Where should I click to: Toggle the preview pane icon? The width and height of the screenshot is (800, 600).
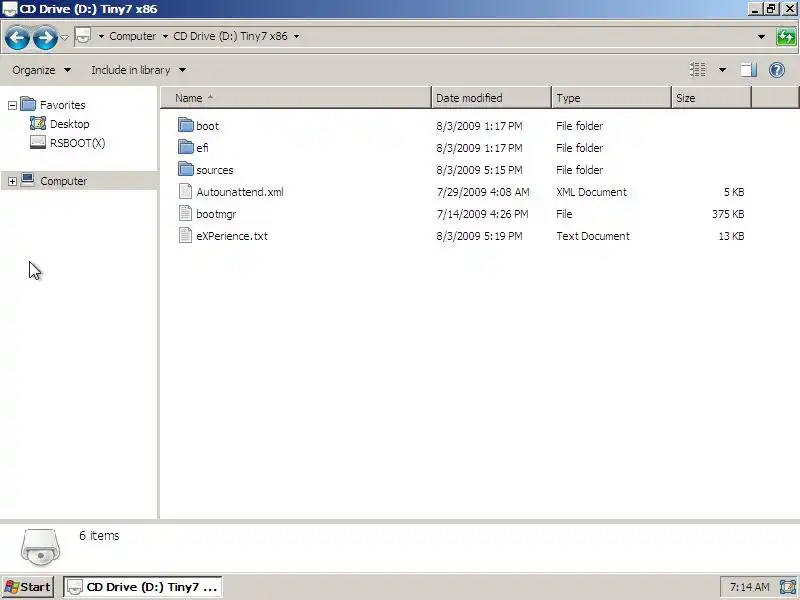pos(748,70)
